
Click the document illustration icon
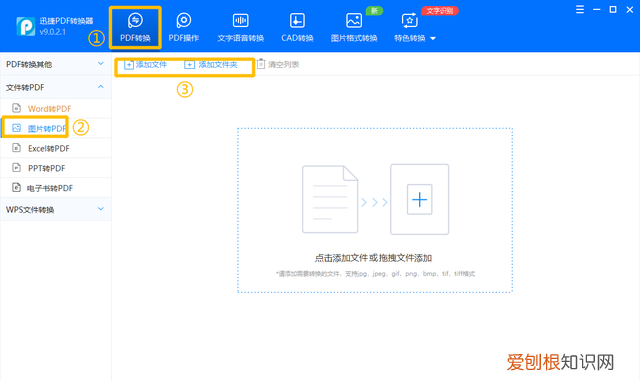(330, 199)
